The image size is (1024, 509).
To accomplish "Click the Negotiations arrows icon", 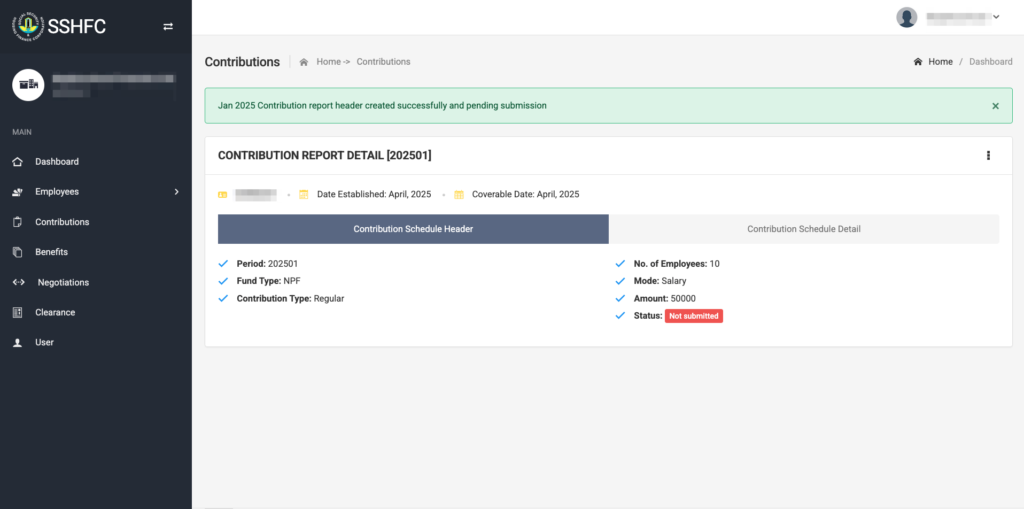I will point(18,282).
